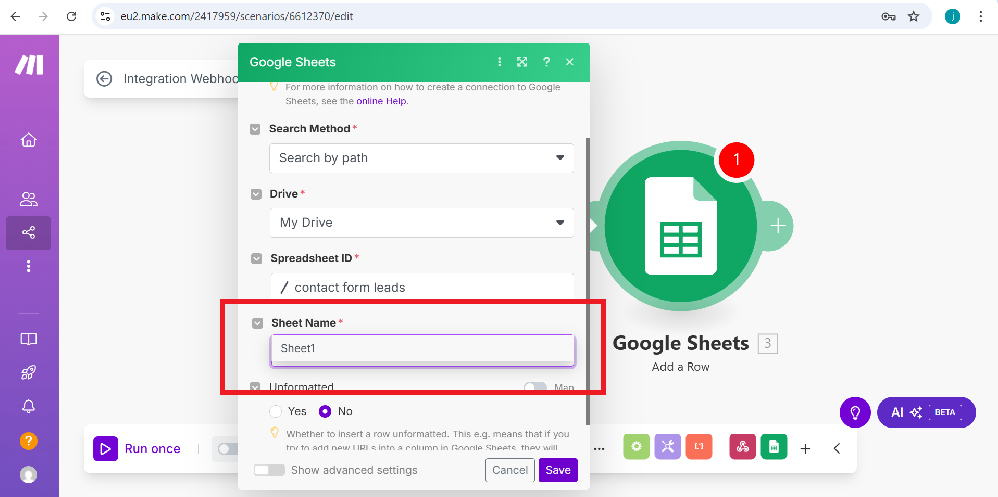998x497 pixels.
Task: Collapse the favorites bar with chevron
Action: 837,449
